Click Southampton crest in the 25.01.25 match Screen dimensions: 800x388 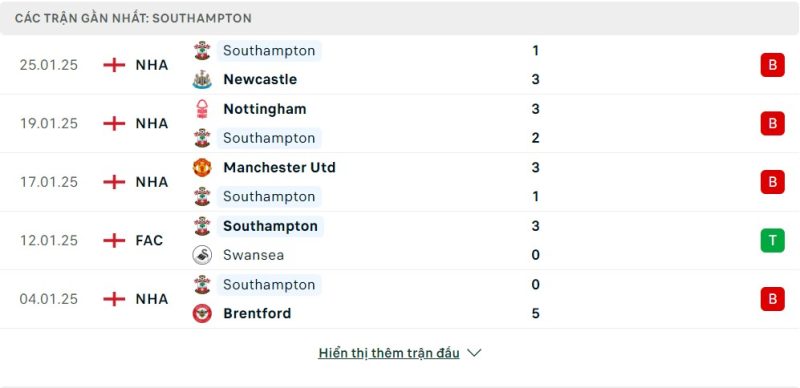(202, 51)
